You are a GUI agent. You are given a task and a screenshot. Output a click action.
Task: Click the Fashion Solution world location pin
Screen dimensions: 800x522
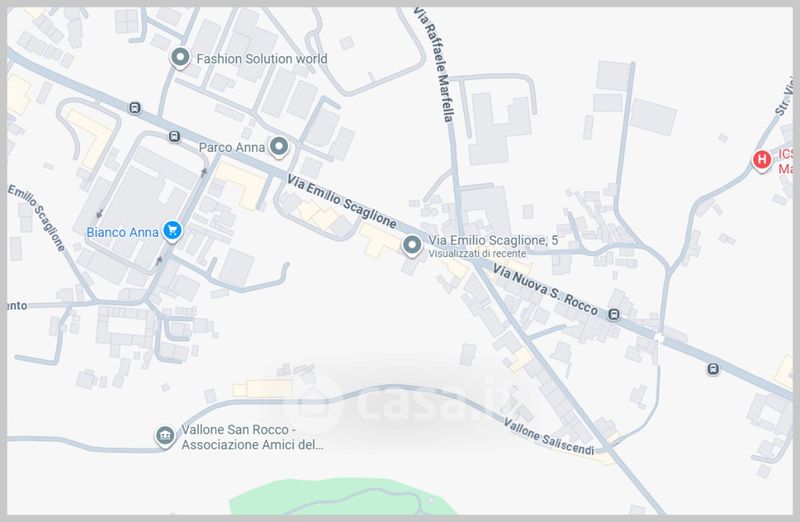coord(180,58)
